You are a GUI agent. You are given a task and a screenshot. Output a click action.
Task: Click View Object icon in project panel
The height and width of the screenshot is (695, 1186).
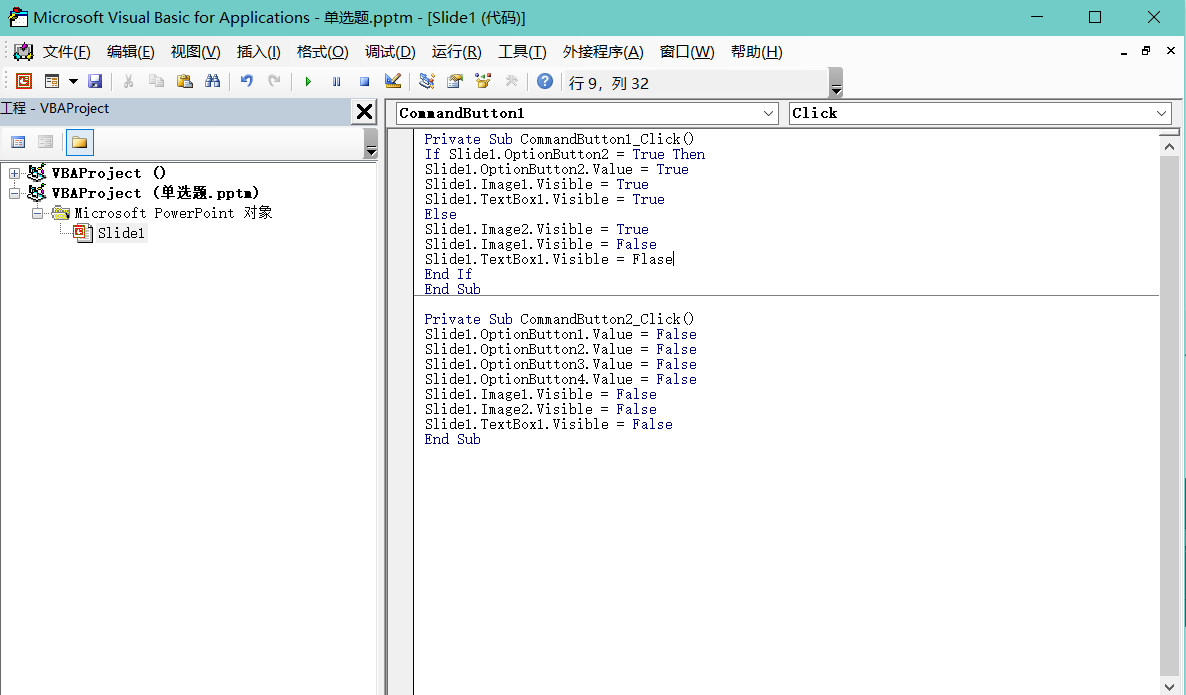45,141
